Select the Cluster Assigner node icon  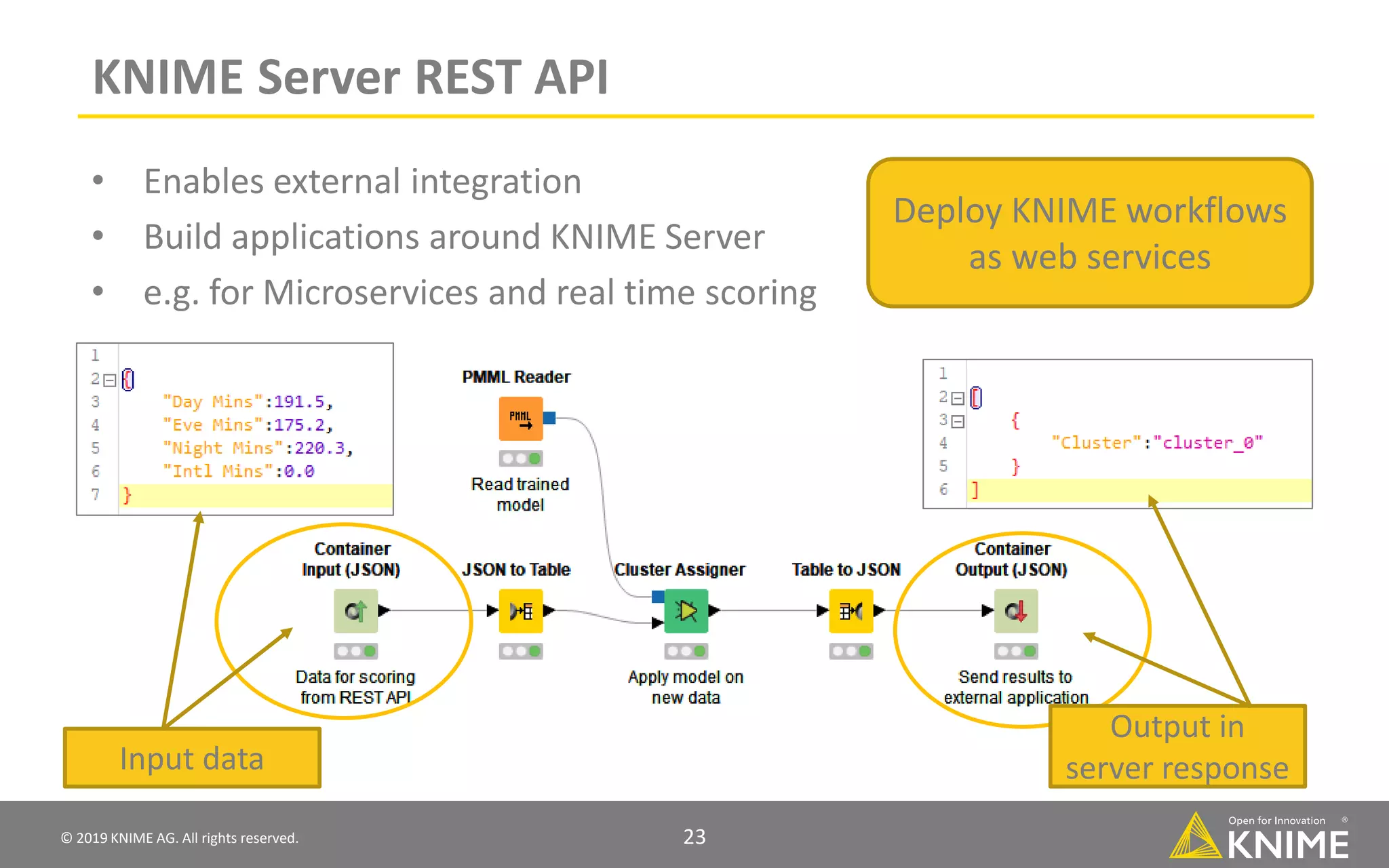coord(686,611)
